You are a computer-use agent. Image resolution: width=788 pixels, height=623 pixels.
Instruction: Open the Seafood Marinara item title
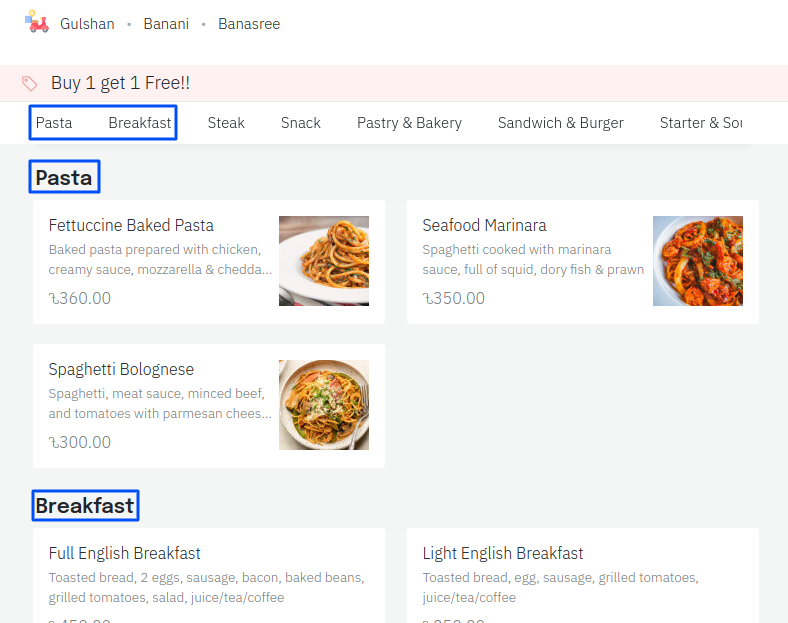484,226
